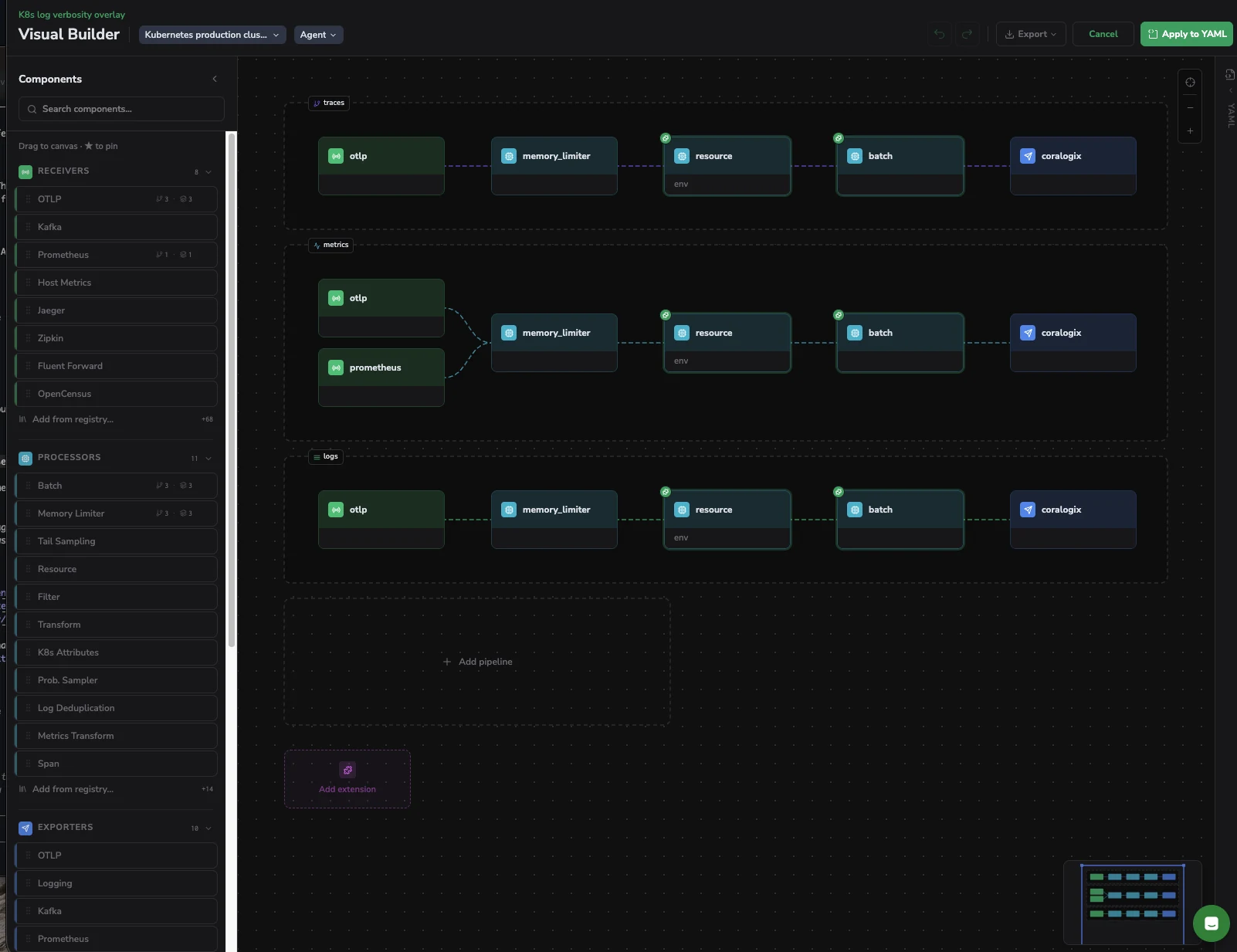Click the prometheus receiver node icon
Image resolution: width=1237 pixels, height=952 pixels.
336,368
